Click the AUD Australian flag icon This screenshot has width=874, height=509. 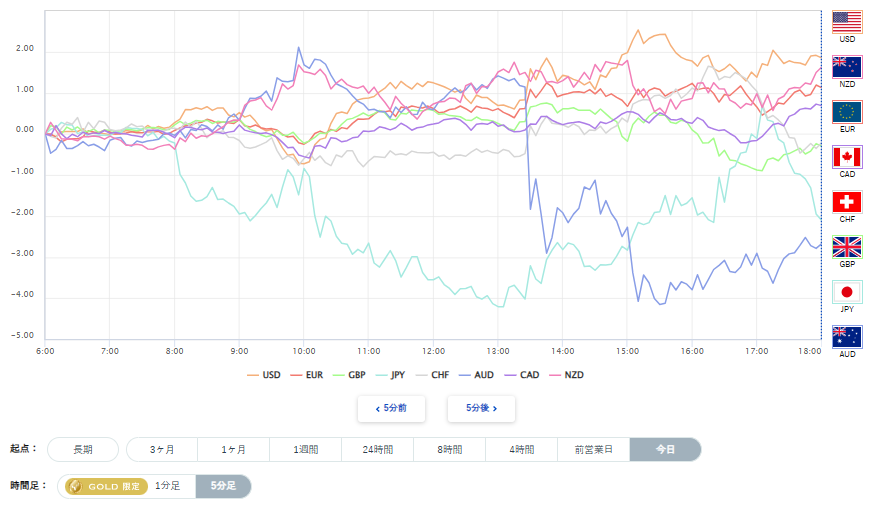point(847,337)
